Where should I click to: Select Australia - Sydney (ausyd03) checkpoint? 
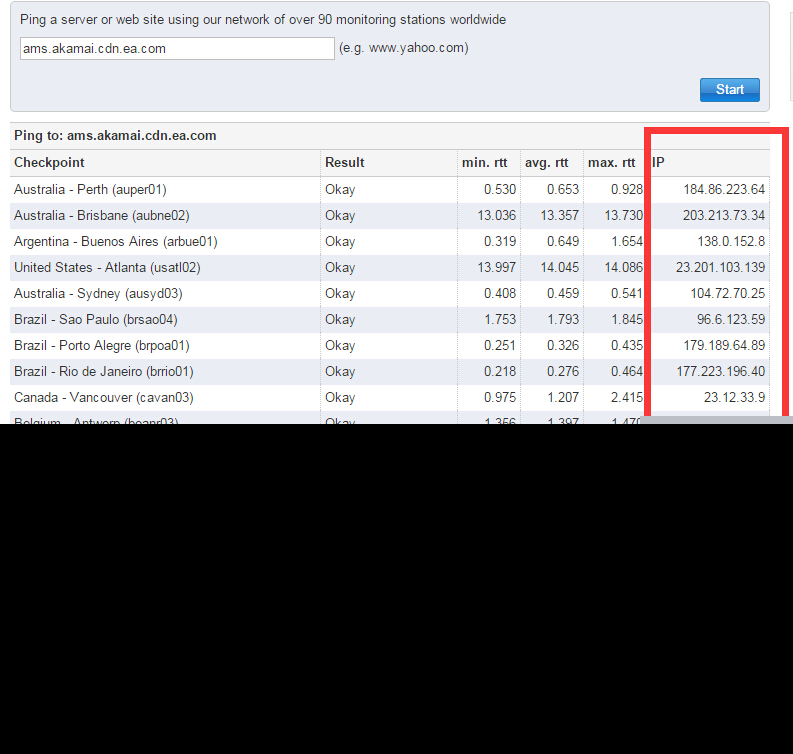tap(98, 294)
